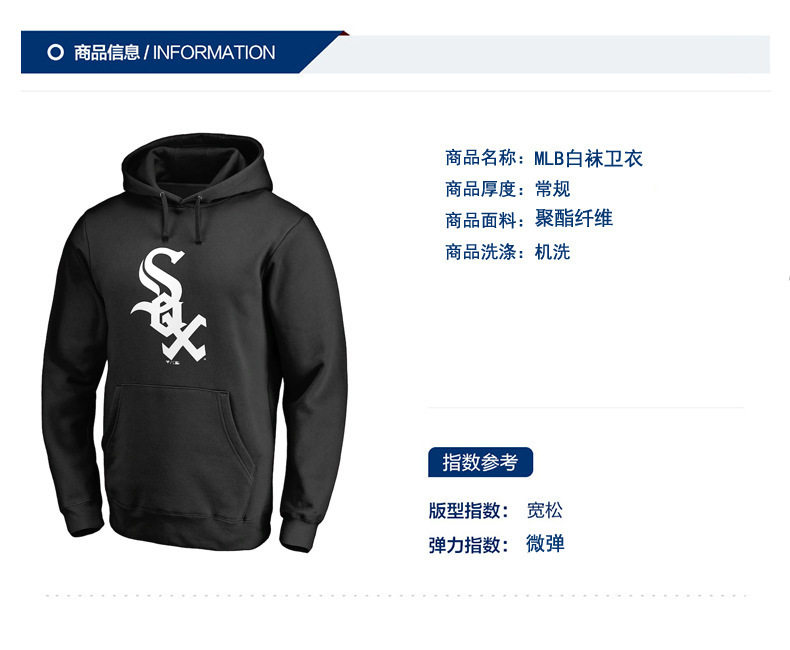The width and height of the screenshot is (790, 650).
Task: Click the black hoodie product image
Action: click(194, 343)
